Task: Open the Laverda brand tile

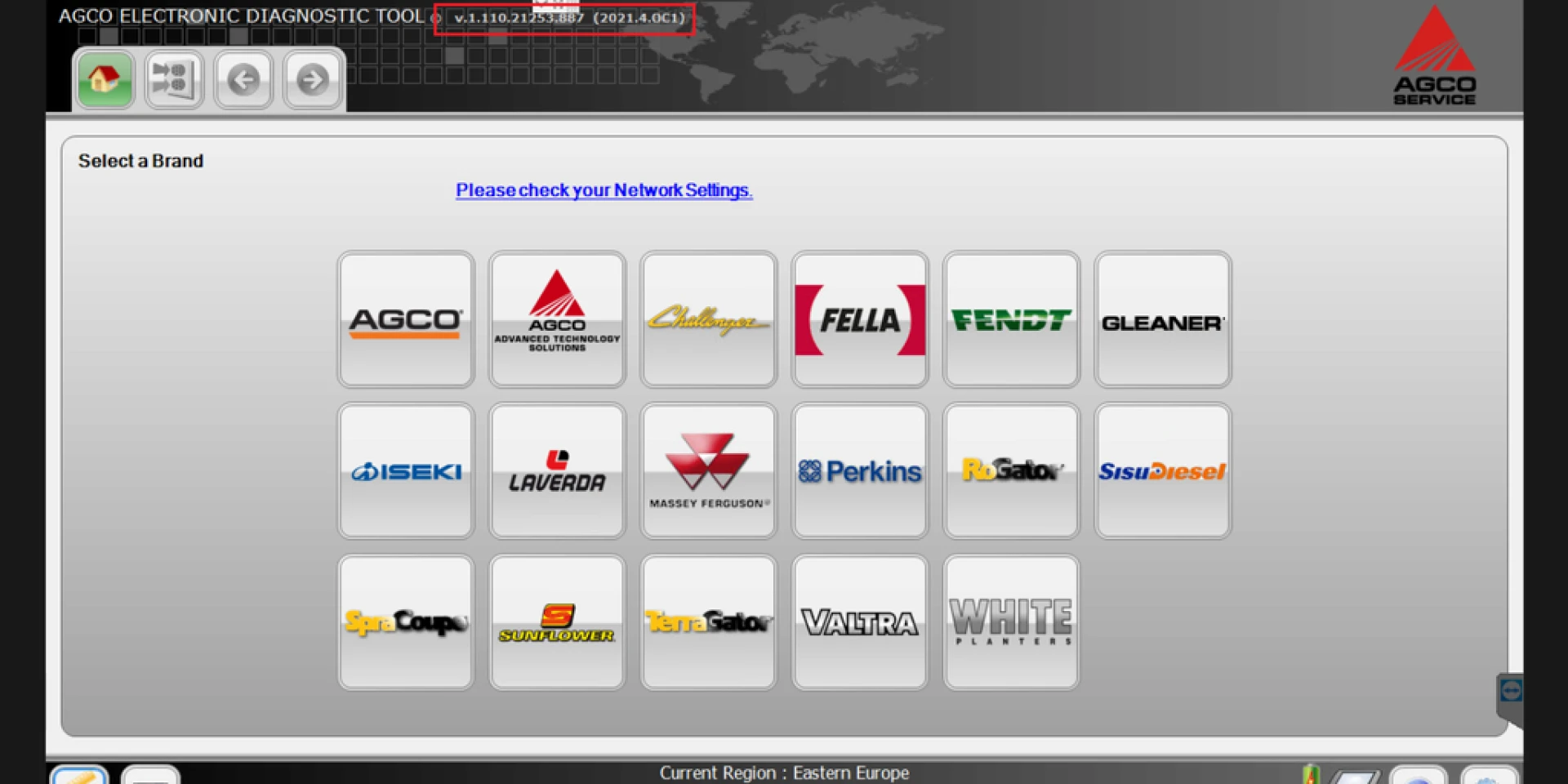Action: (557, 471)
